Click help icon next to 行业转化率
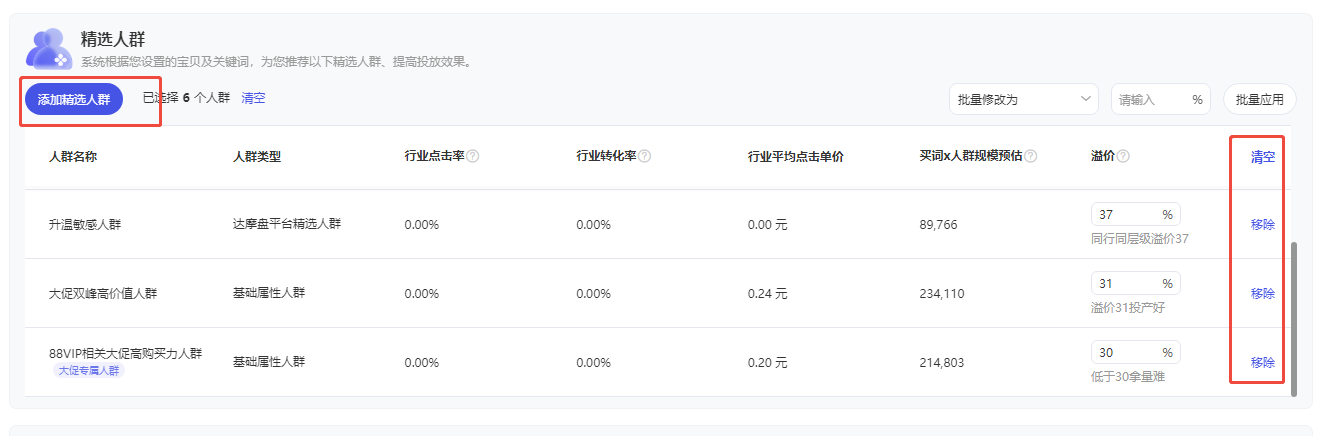 pyautogui.click(x=645, y=157)
